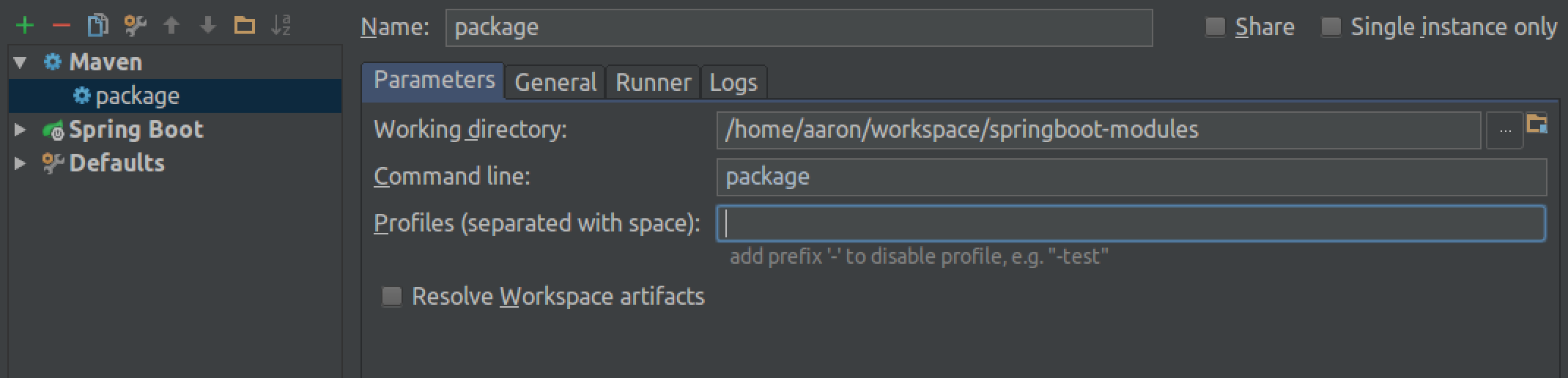This screenshot has width=1568, height=378.
Task: Select the Maven group label
Action: coord(106,62)
